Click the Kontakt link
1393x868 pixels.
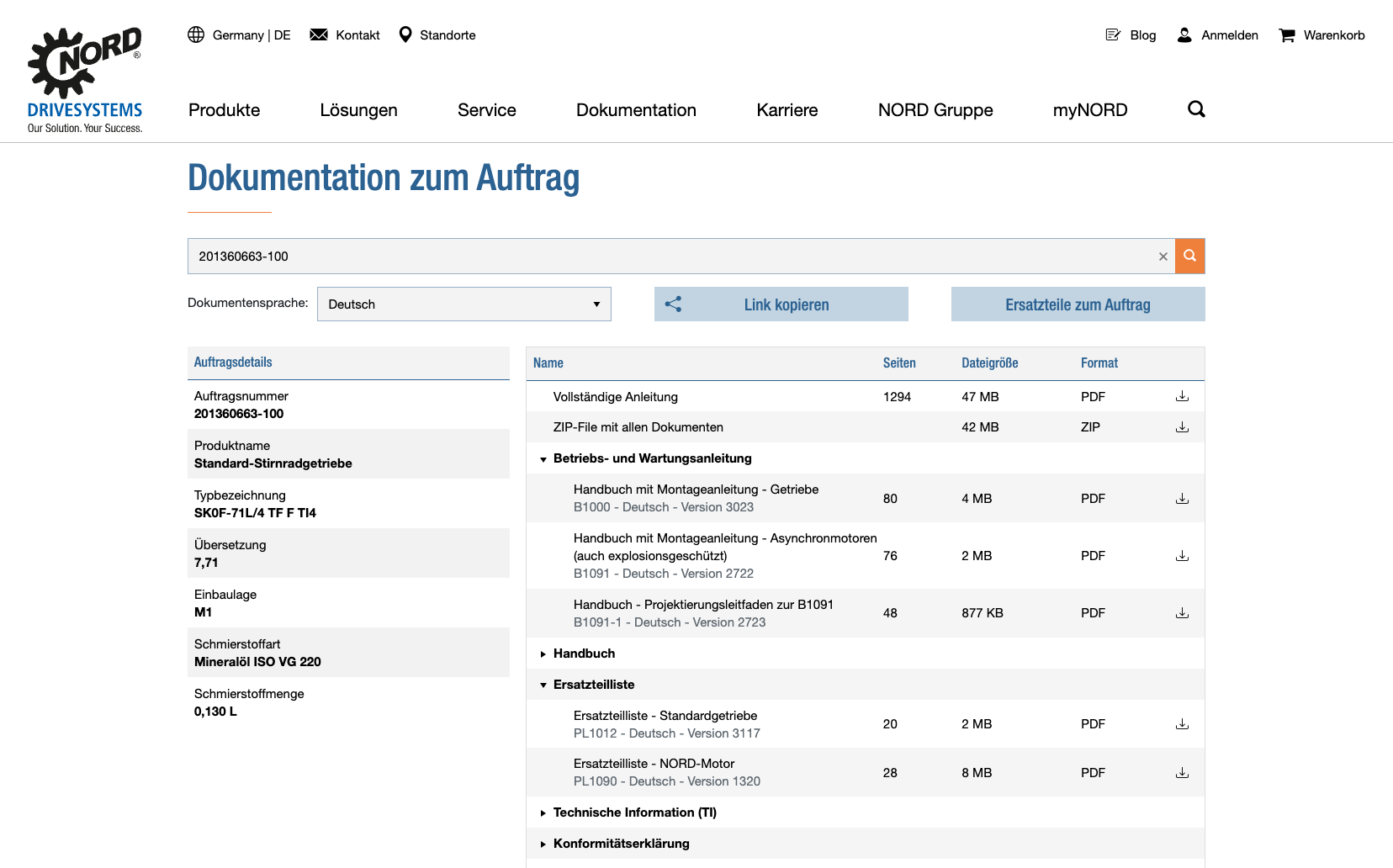[x=358, y=35]
